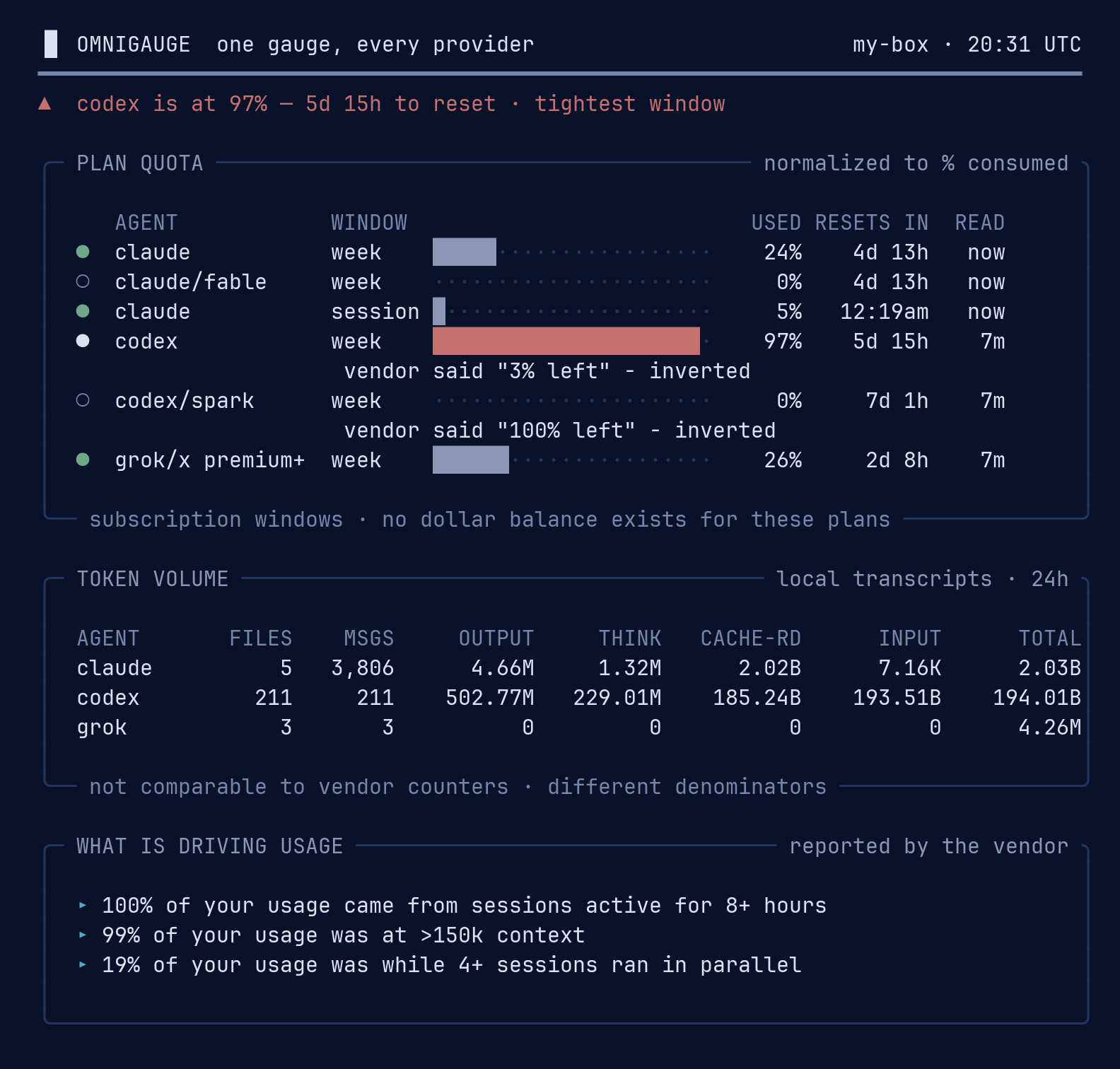The image size is (1120, 1069).
Task: Click the 3,806 messages value
Action: (x=363, y=668)
